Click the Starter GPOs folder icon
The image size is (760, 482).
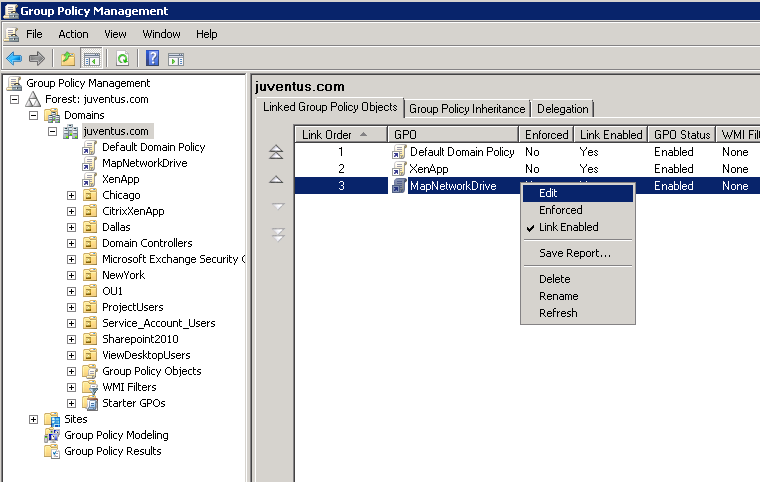coord(90,403)
